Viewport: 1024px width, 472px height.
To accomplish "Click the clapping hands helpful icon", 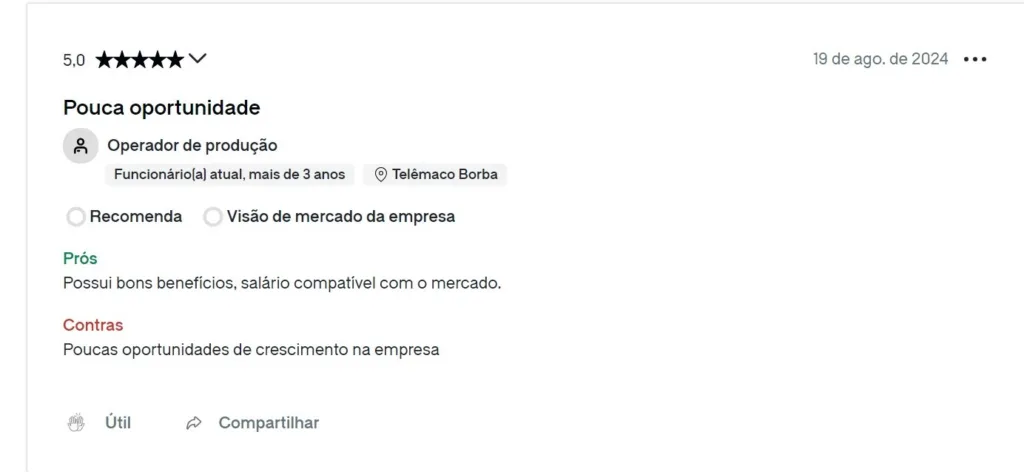I will click(x=76, y=423).
